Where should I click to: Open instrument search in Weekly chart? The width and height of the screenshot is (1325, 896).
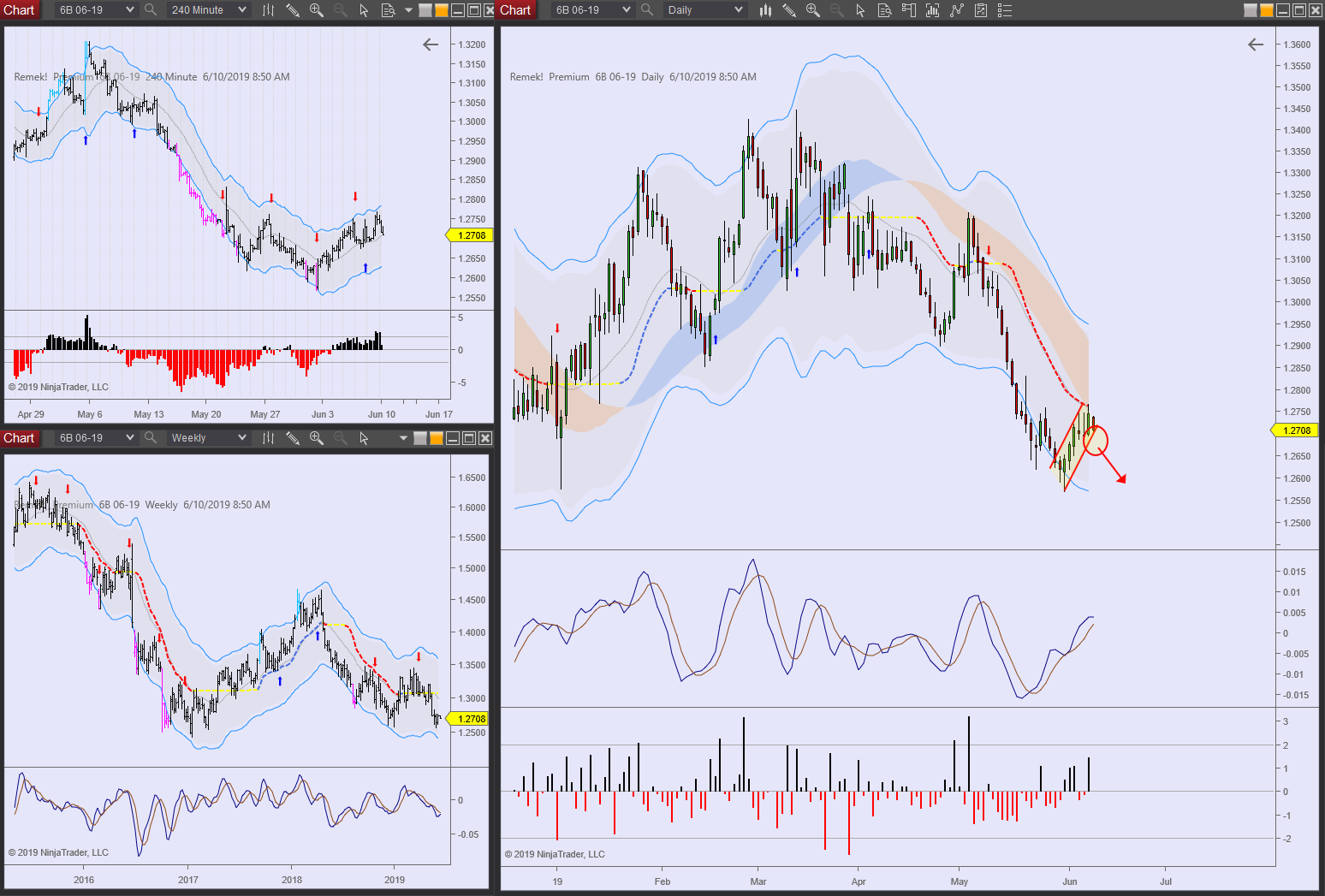151,437
